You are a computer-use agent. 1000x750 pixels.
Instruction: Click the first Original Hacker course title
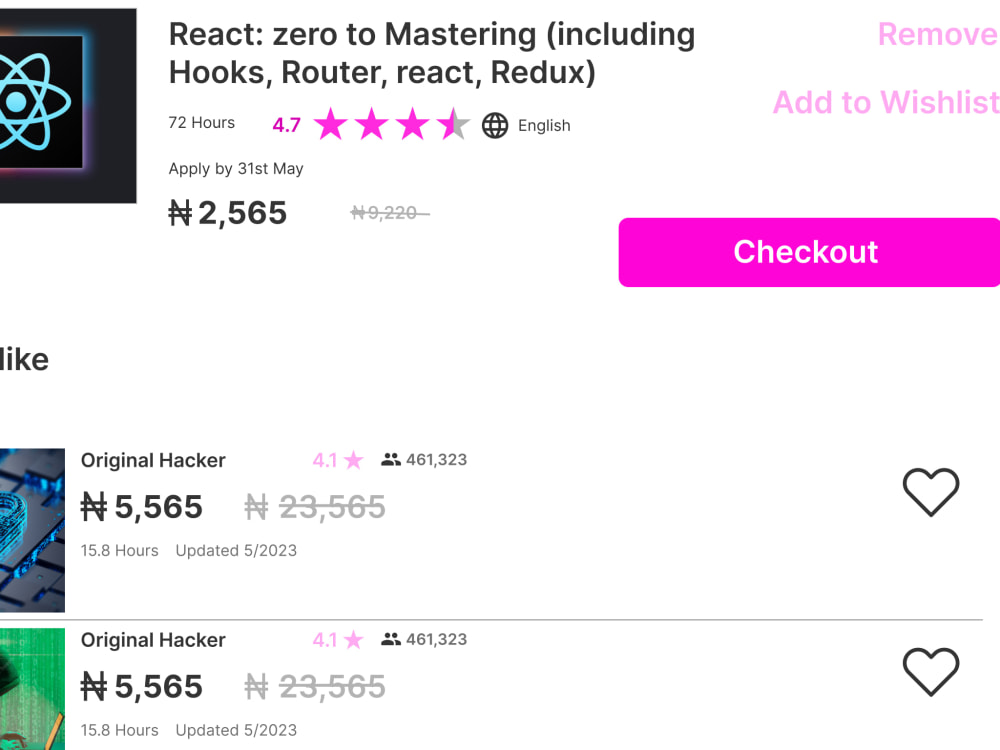[153, 460]
